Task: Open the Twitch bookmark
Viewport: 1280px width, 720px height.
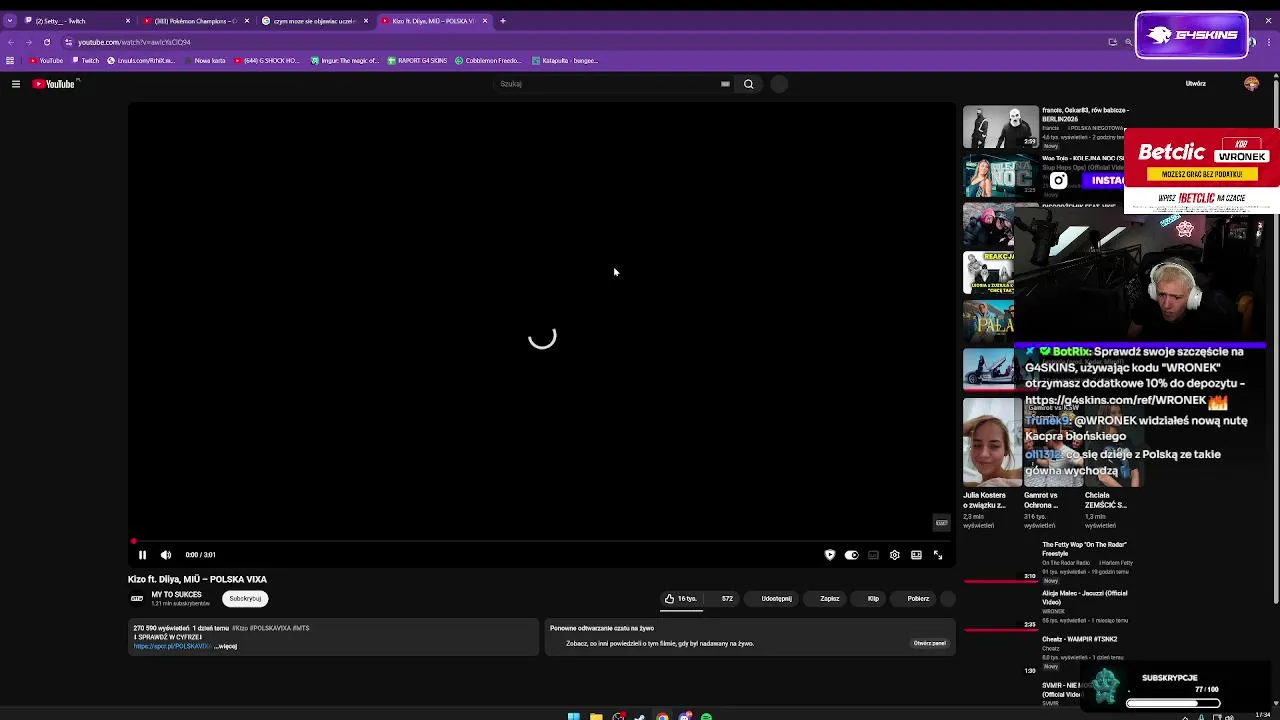Action: (x=86, y=61)
